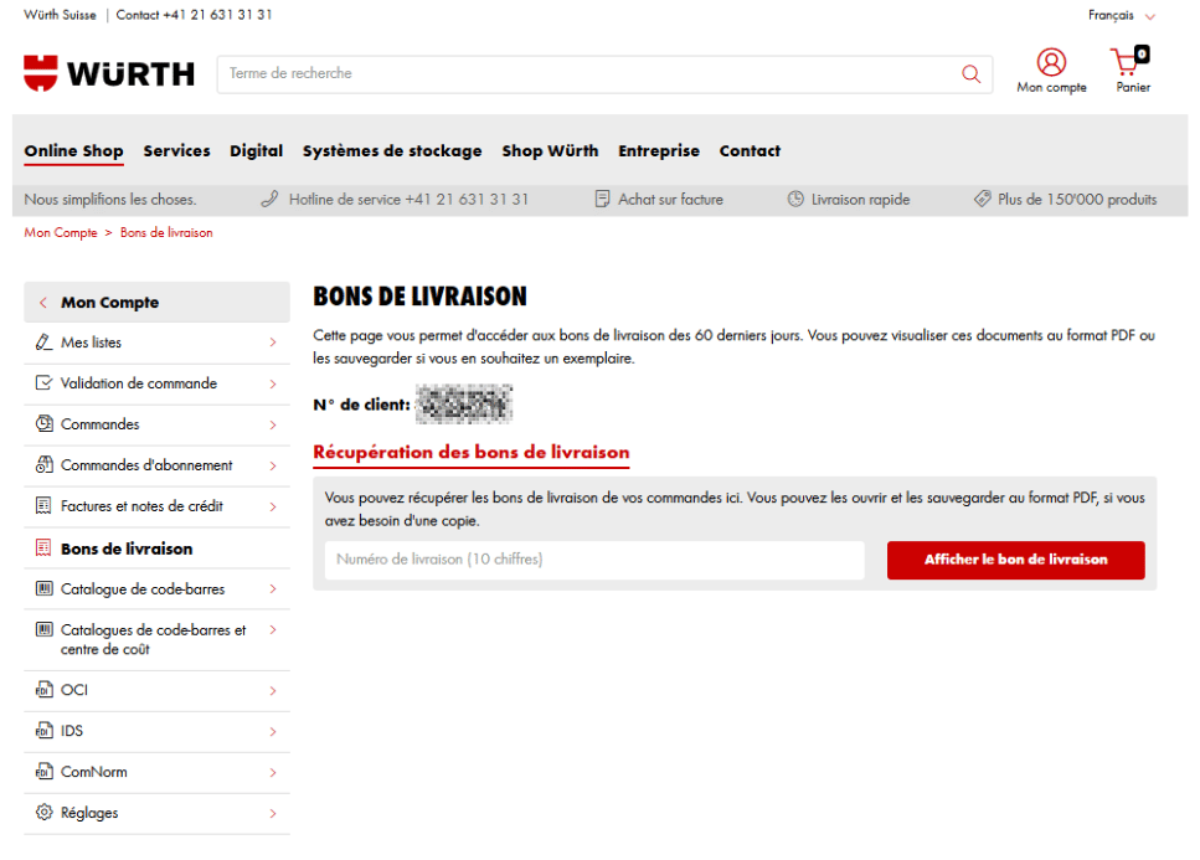Screen dimensions: 1200x860
Task: Expand the Réglages chevron arrow
Action: (273, 813)
